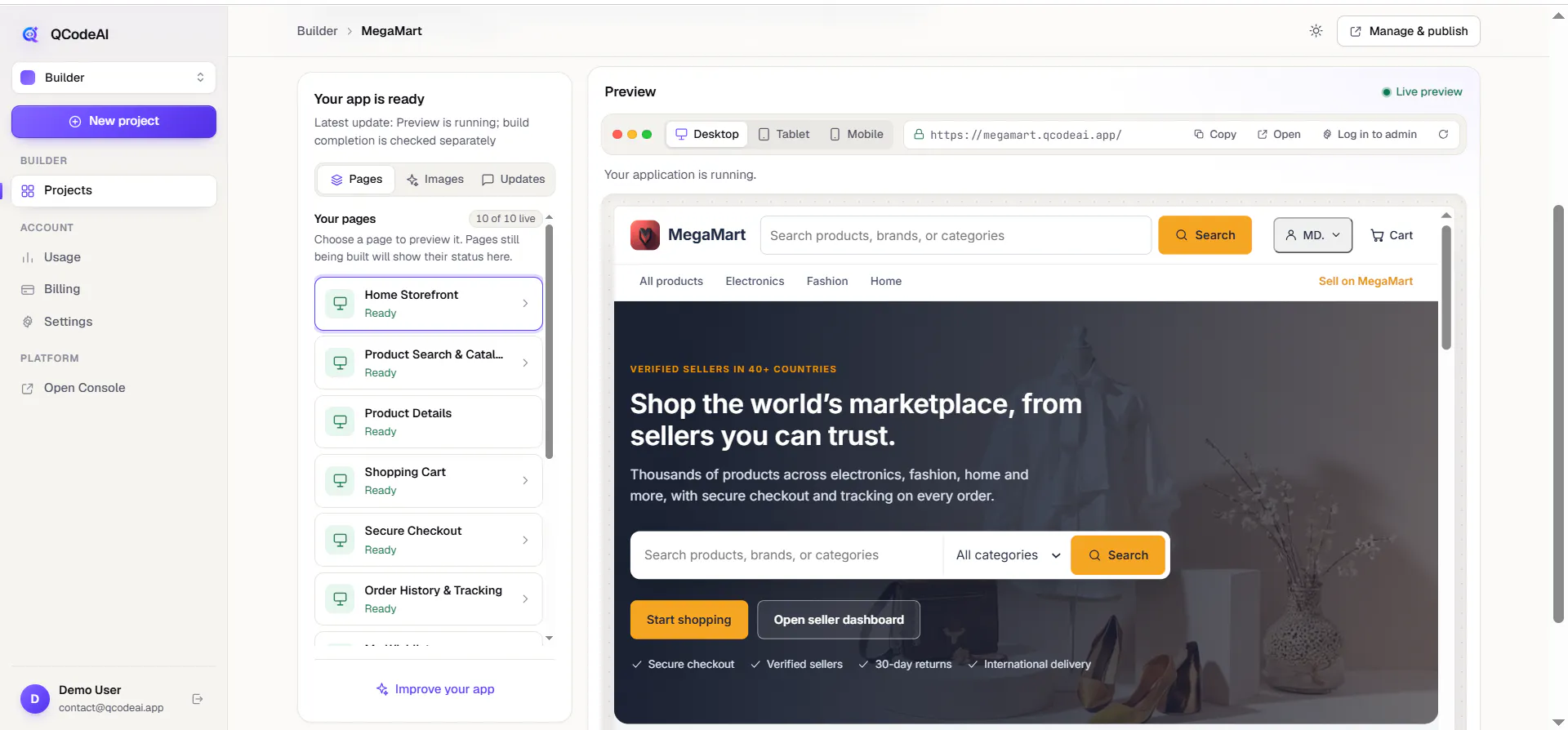This screenshot has width=1568, height=730.
Task: Click the QCodeAI logo icon
Action: 30,33
